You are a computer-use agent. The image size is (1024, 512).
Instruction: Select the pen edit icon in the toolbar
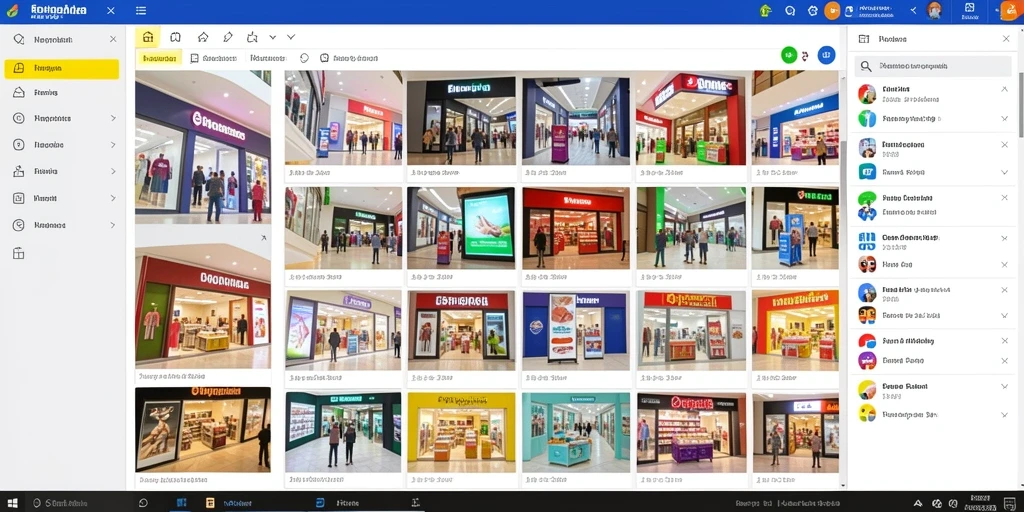coord(227,37)
